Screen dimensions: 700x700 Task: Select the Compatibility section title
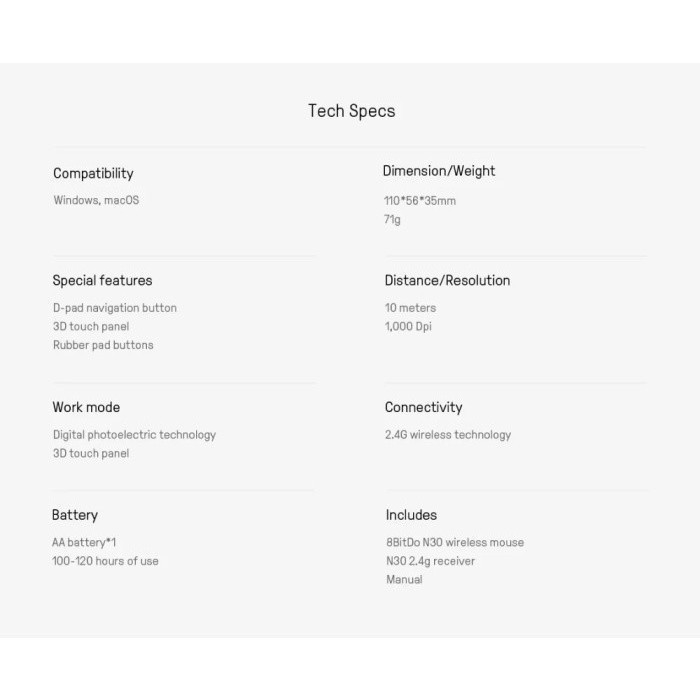[x=93, y=173]
